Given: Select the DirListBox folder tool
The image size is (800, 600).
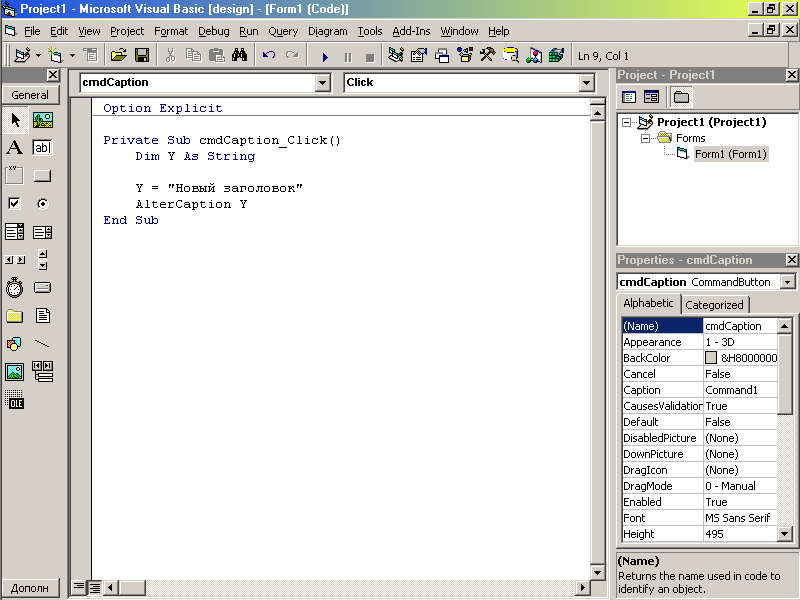Looking at the screenshot, I should [x=15, y=316].
